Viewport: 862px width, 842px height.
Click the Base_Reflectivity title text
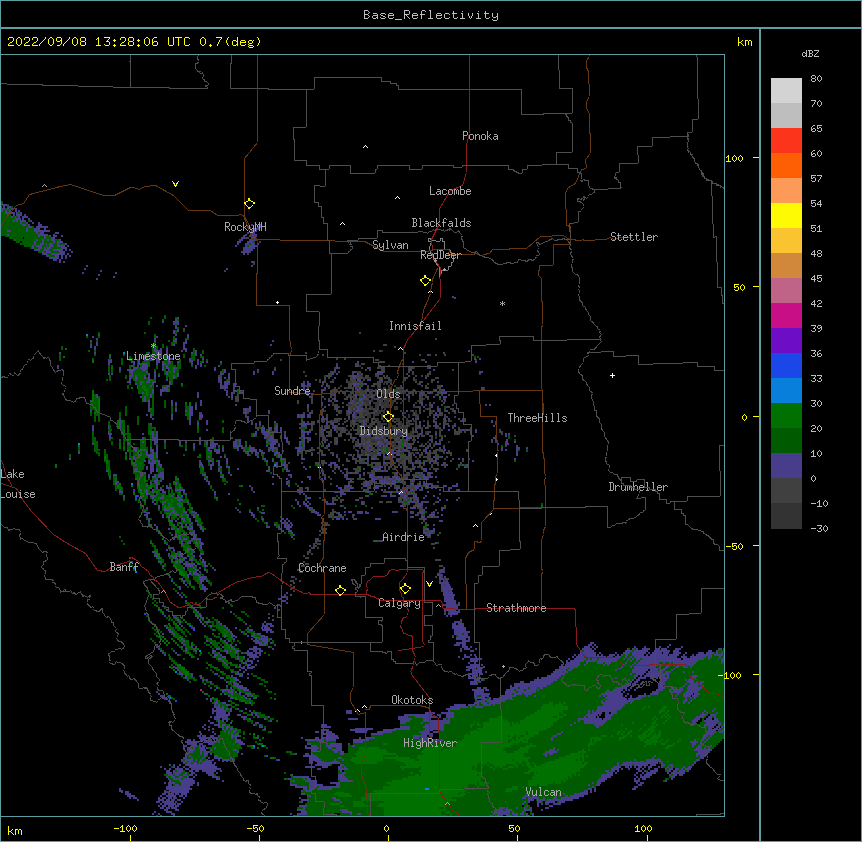(x=431, y=15)
